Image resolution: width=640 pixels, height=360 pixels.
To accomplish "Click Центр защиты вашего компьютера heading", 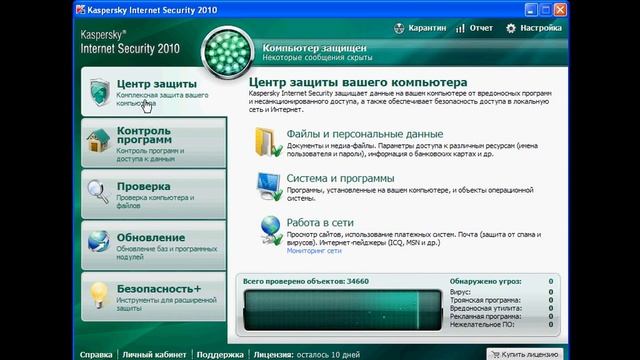I will click(358, 82).
